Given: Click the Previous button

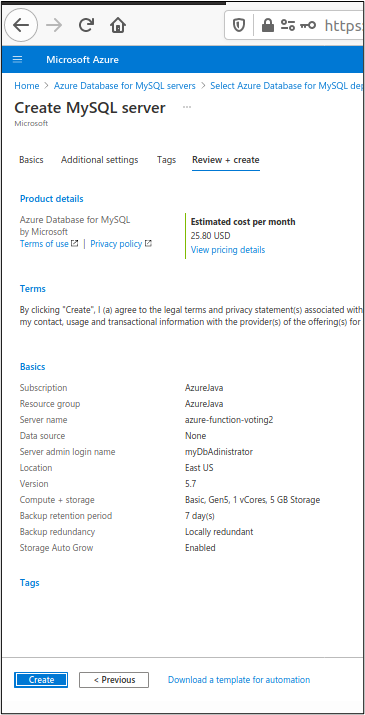Looking at the screenshot, I should tap(114, 679).
